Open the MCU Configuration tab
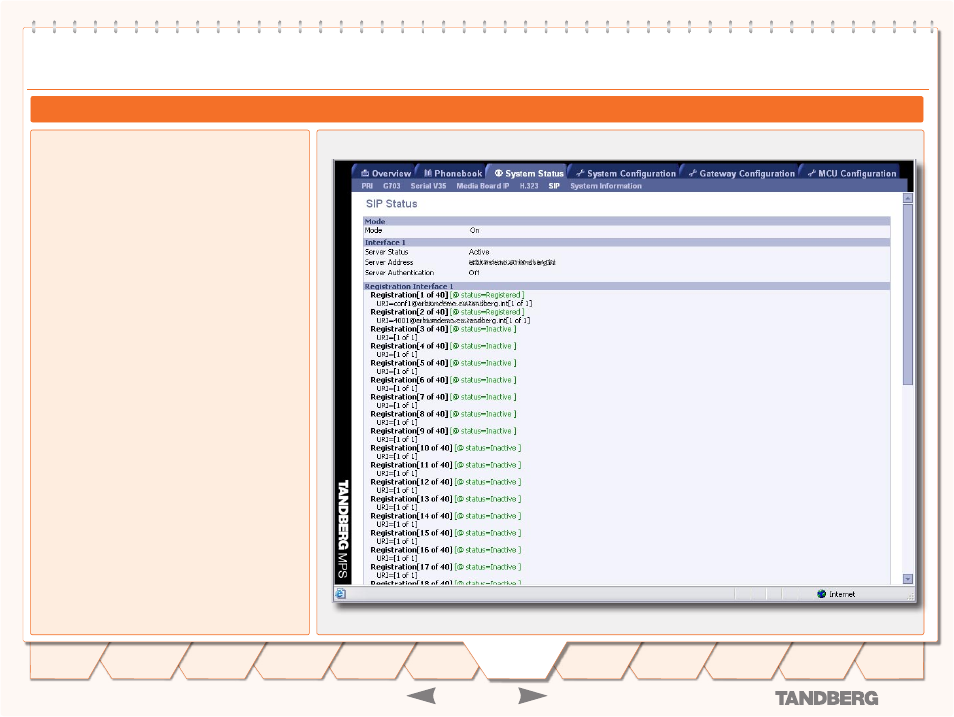The width and height of the screenshot is (954, 717). pos(851,173)
